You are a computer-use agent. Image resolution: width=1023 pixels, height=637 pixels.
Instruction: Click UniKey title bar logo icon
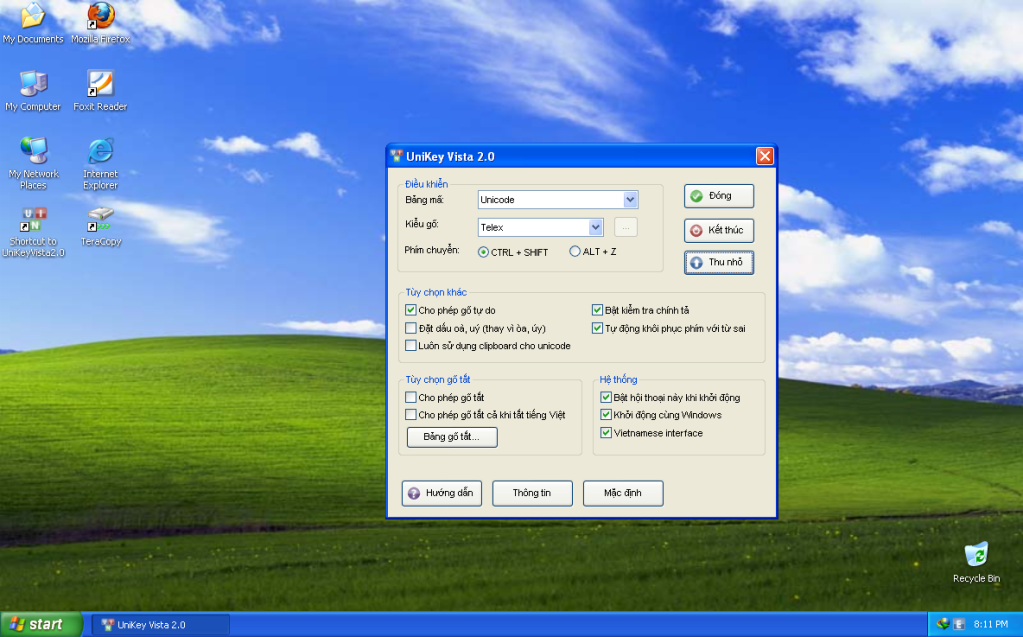pyautogui.click(x=397, y=156)
